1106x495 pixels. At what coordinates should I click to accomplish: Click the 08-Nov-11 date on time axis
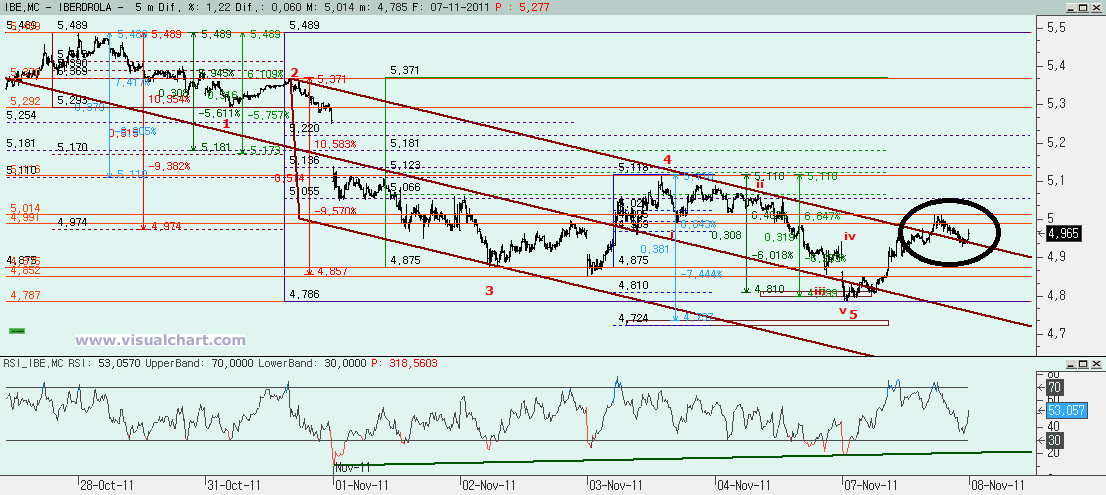pyautogui.click(x=999, y=486)
